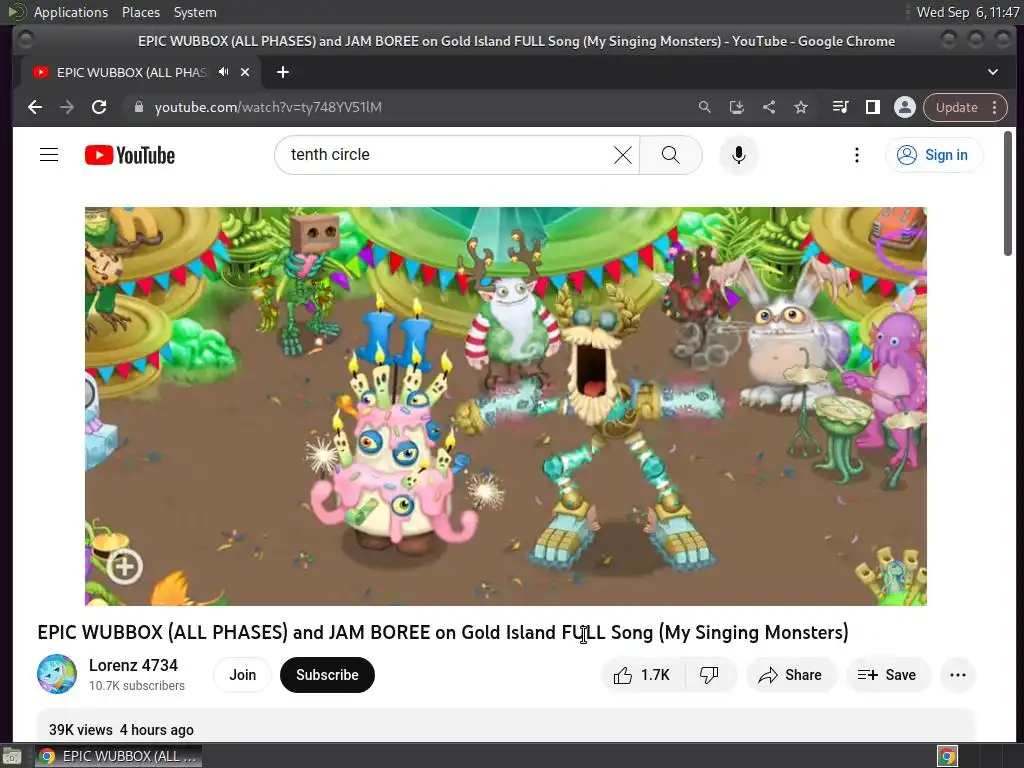Start voice search with microphone

pos(739,155)
